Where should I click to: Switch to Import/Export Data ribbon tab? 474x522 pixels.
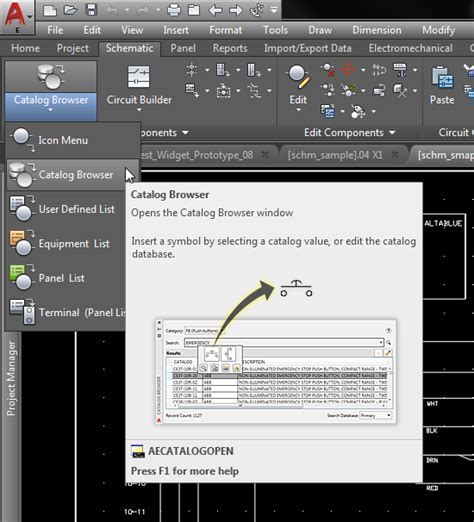tap(308, 48)
